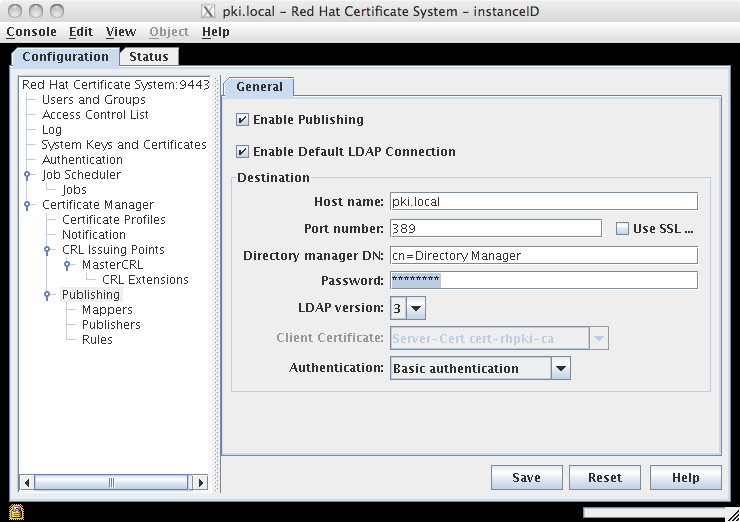Click the horizontal scrollbar thumb in tree
Screen dimensions: 740x522
pyautogui.click(x=111, y=483)
